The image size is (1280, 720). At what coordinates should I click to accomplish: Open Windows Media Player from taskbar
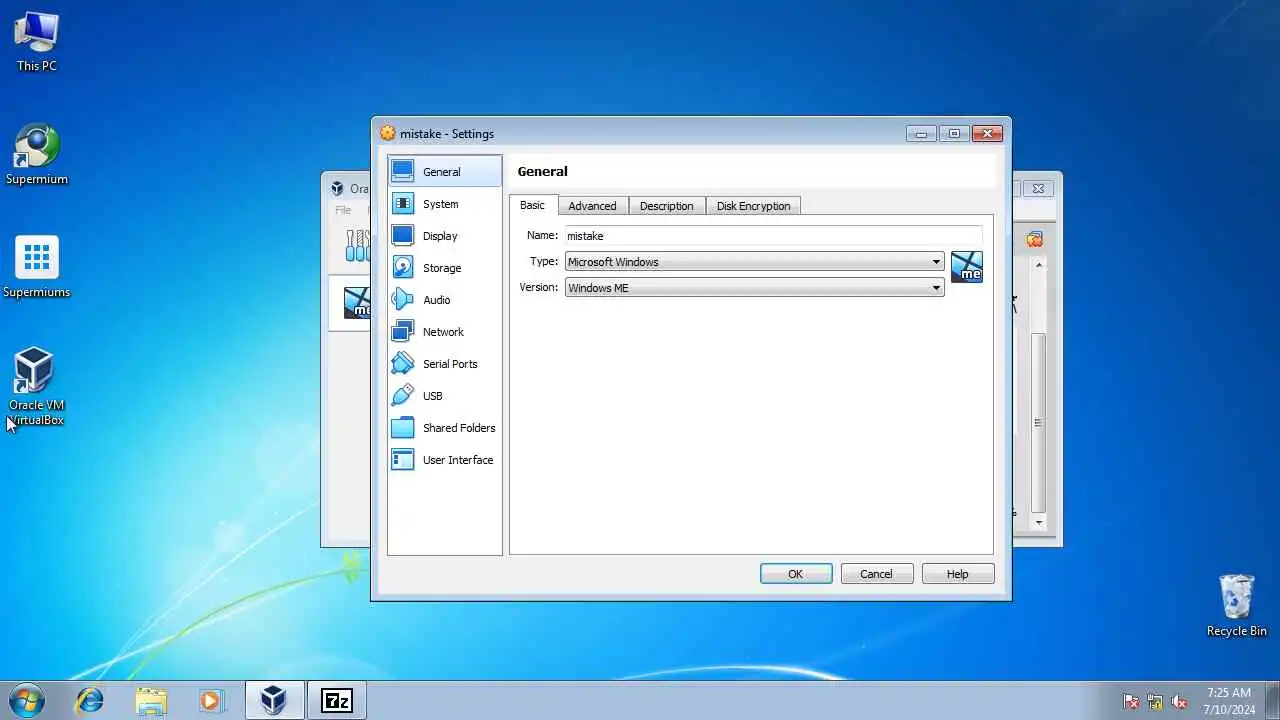tap(211, 700)
